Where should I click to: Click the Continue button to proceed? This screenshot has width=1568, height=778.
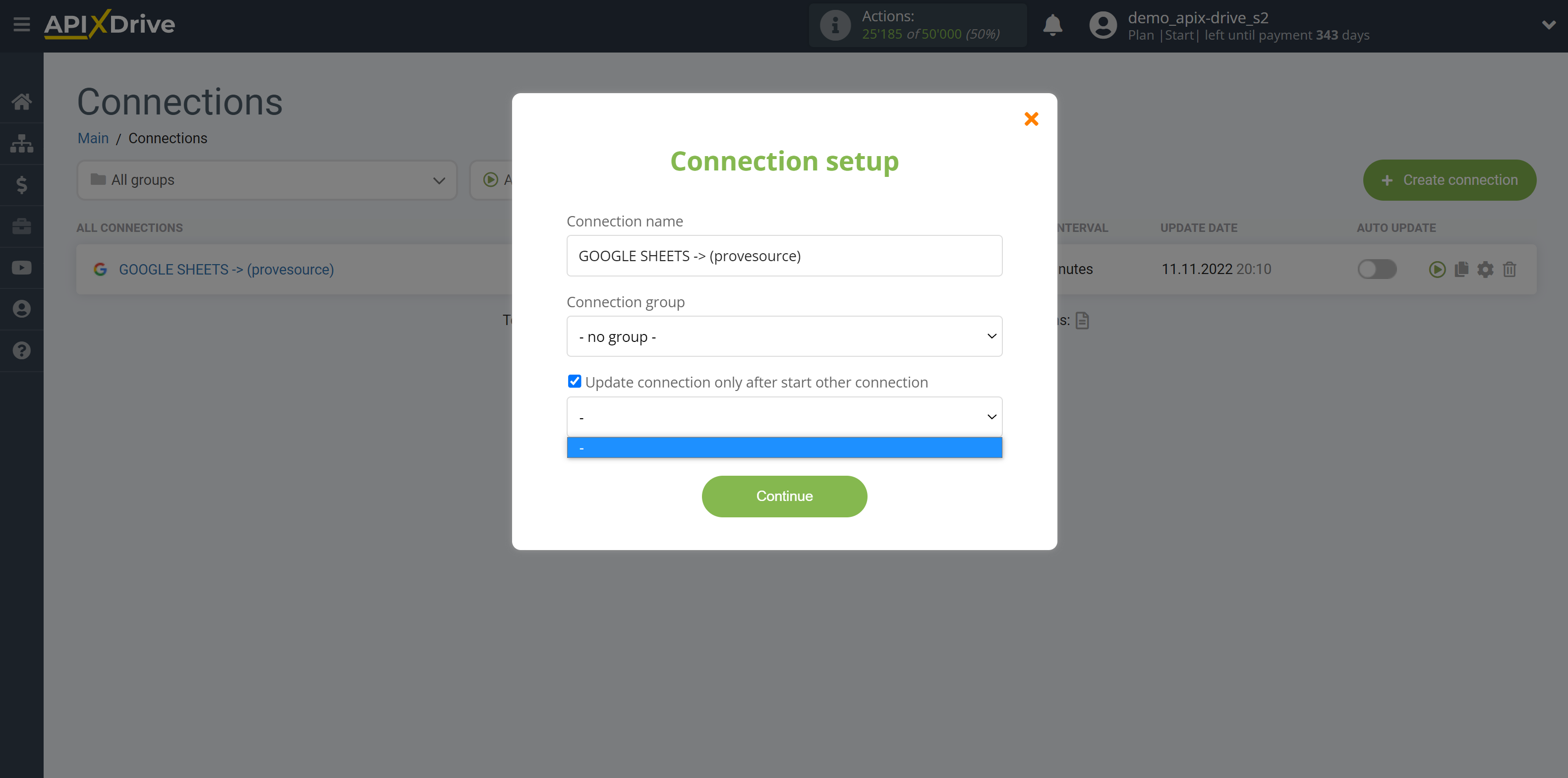(x=784, y=496)
